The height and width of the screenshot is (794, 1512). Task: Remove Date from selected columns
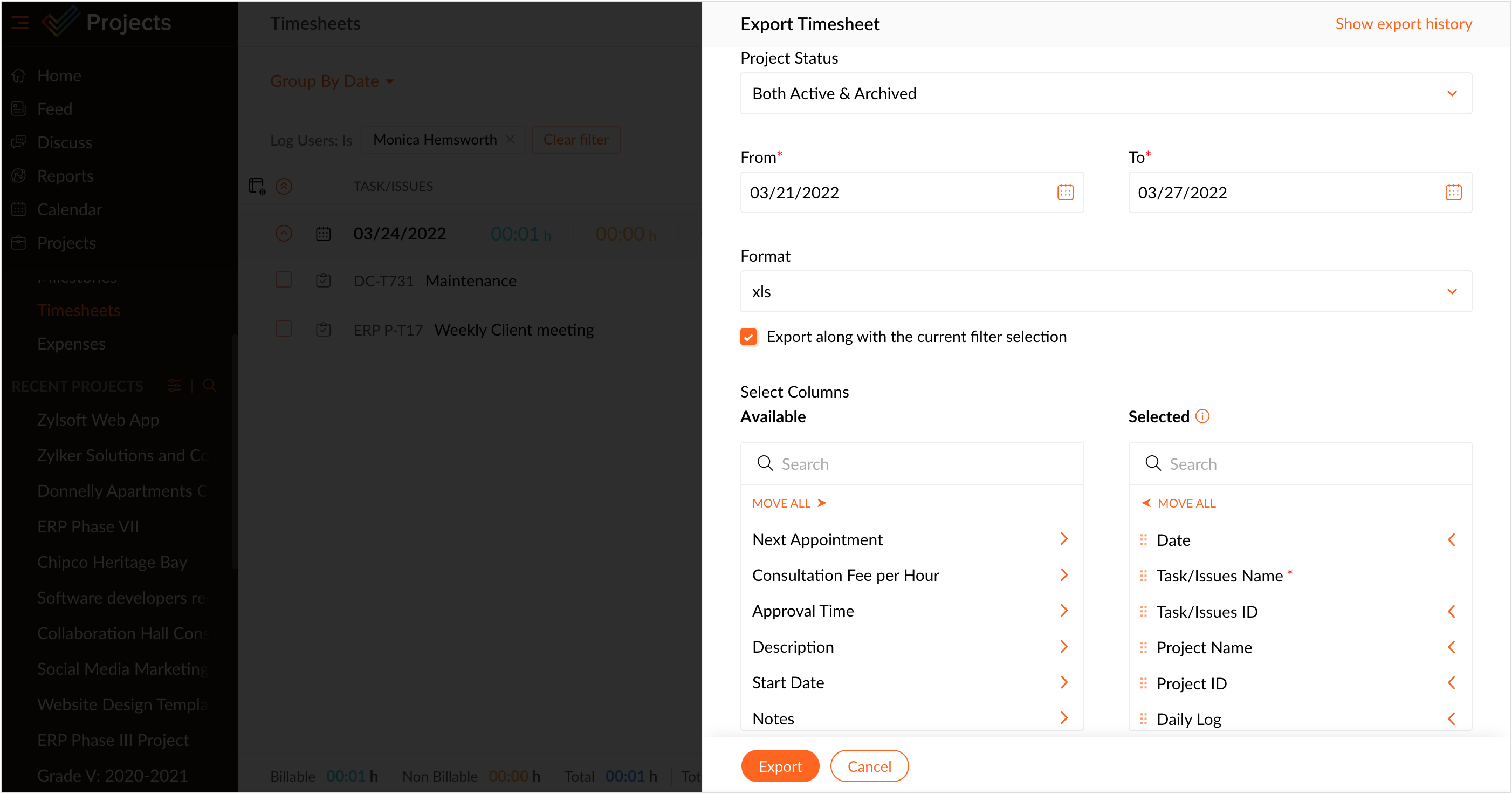[x=1452, y=540]
